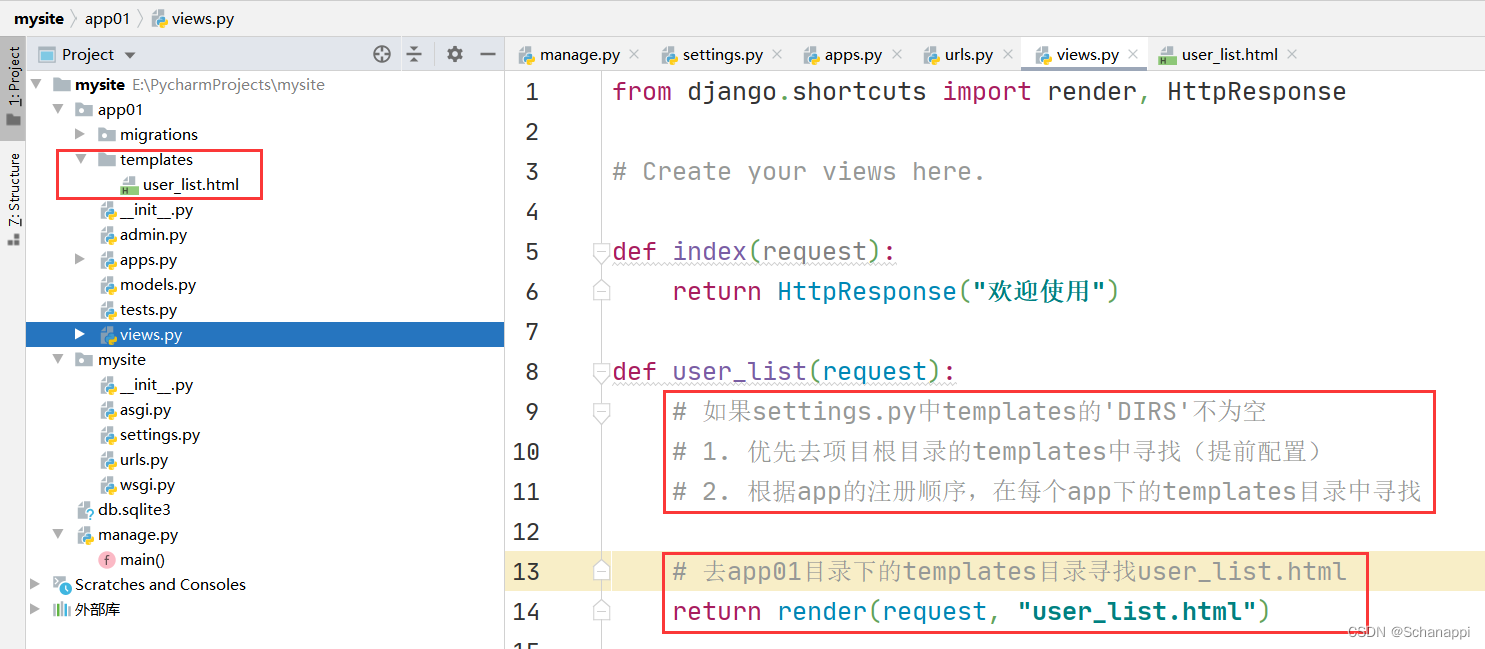Viewport: 1485px width, 649px height.
Task: Close the urls.py tab
Action: (x=1008, y=55)
